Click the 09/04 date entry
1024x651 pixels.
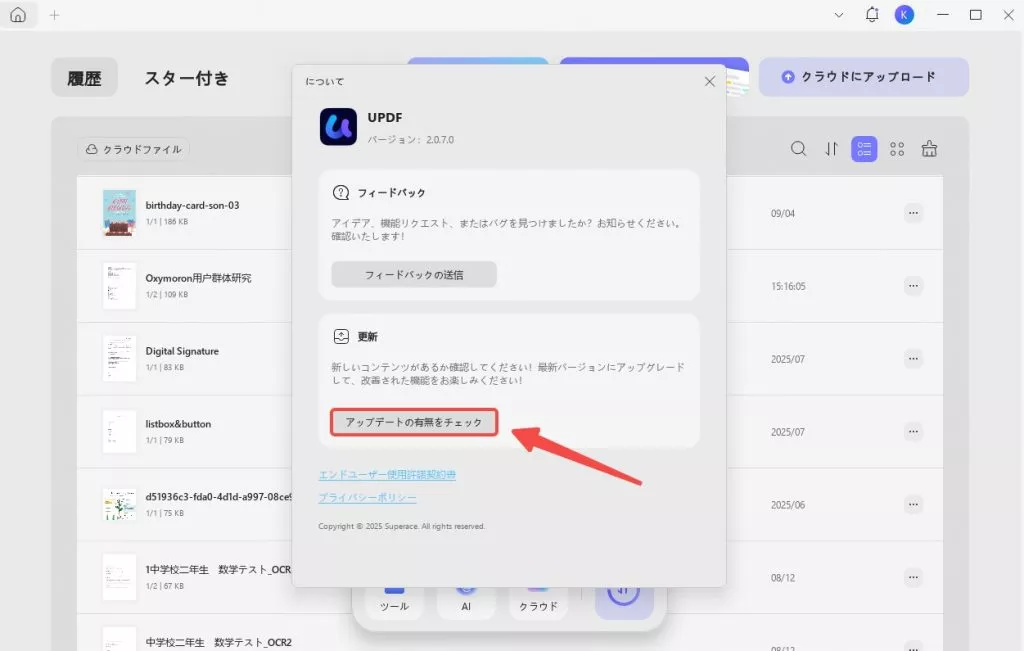point(782,214)
